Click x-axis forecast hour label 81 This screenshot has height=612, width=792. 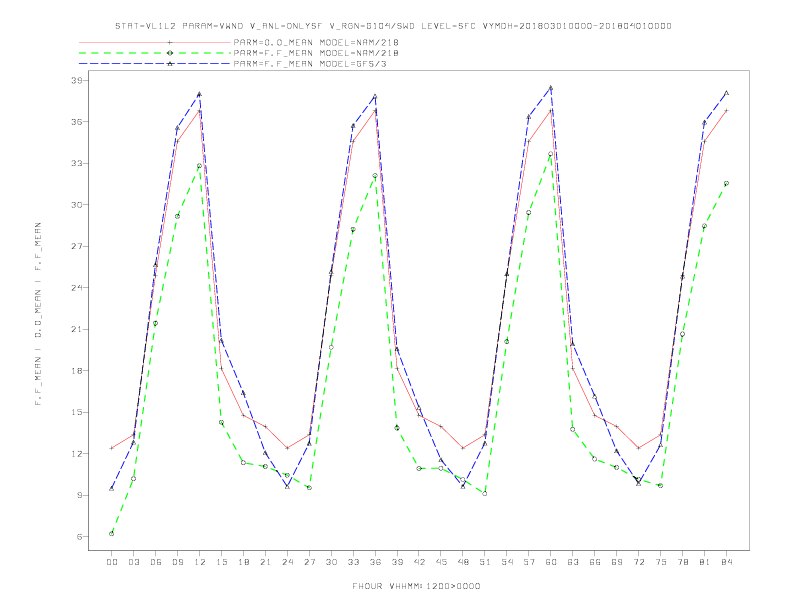[705, 562]
